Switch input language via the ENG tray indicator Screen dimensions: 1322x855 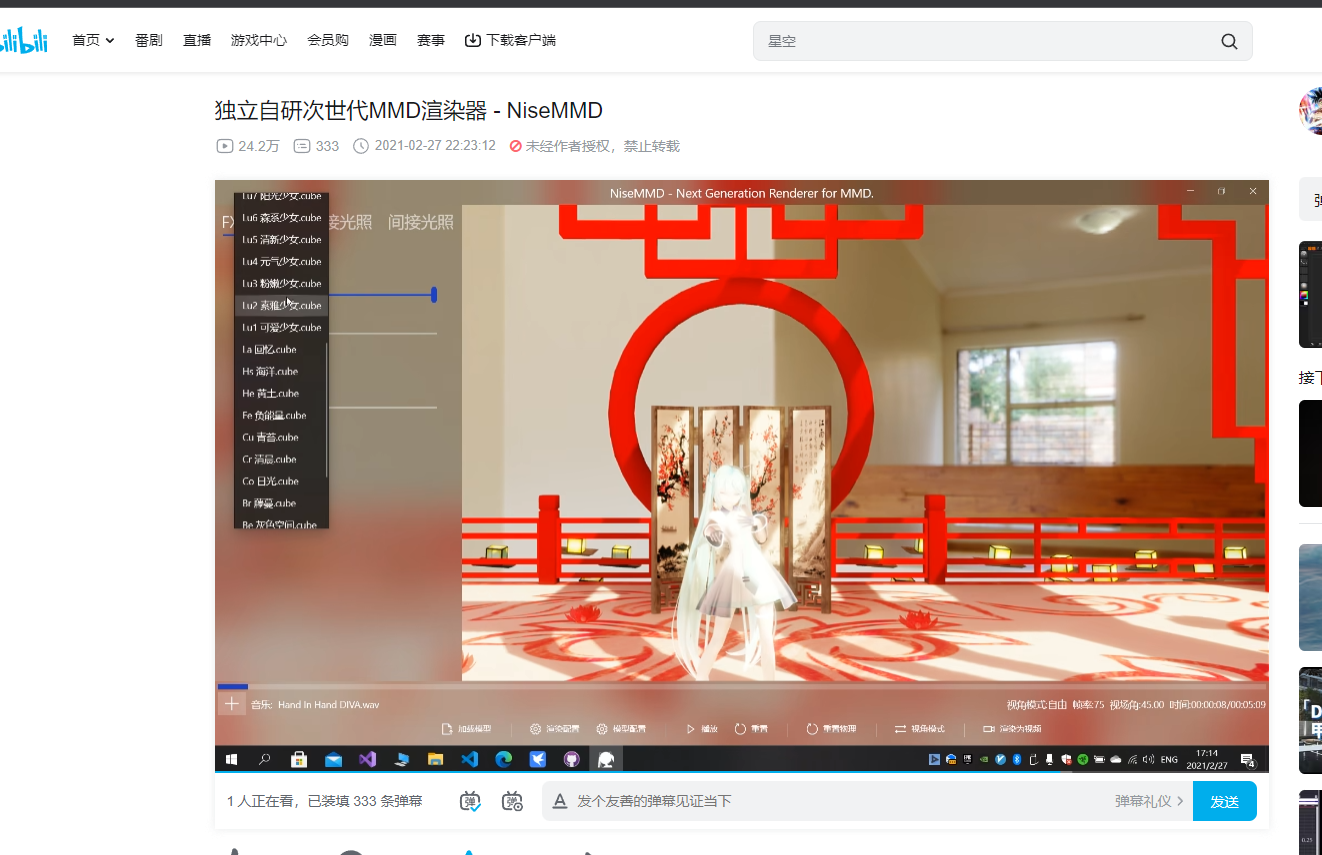1168,759
